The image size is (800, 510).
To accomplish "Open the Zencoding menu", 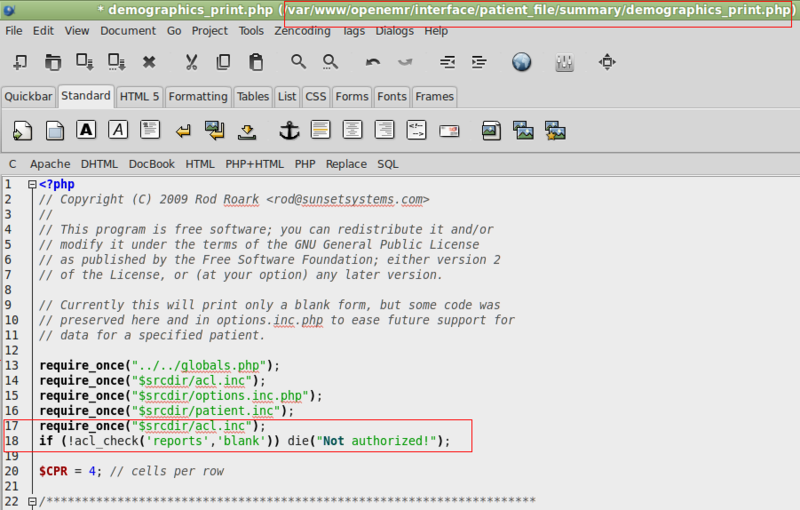I will tap(303, 31).
